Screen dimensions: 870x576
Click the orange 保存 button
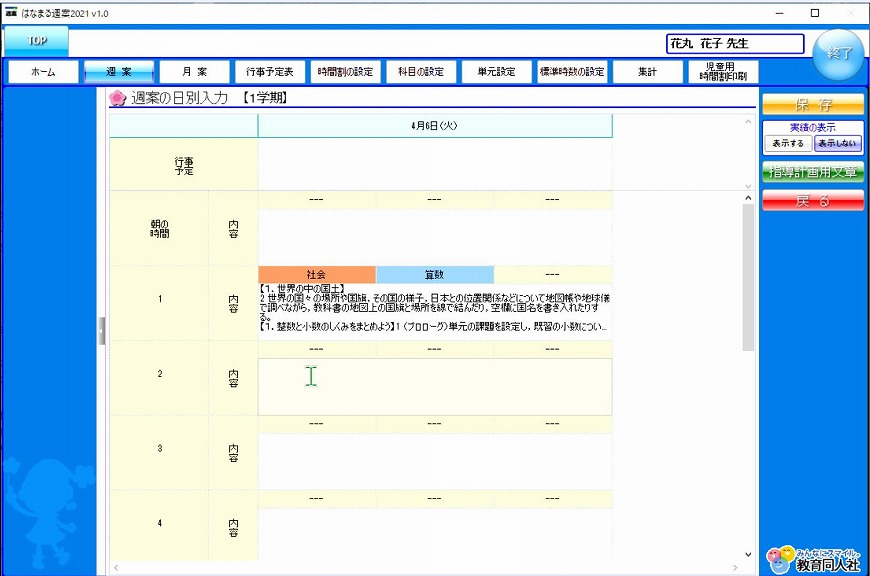813,104
